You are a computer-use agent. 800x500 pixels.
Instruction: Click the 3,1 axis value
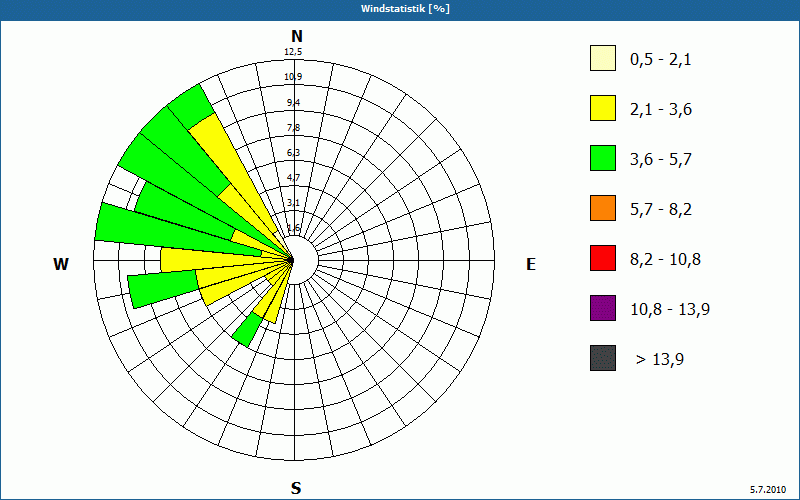293,203
